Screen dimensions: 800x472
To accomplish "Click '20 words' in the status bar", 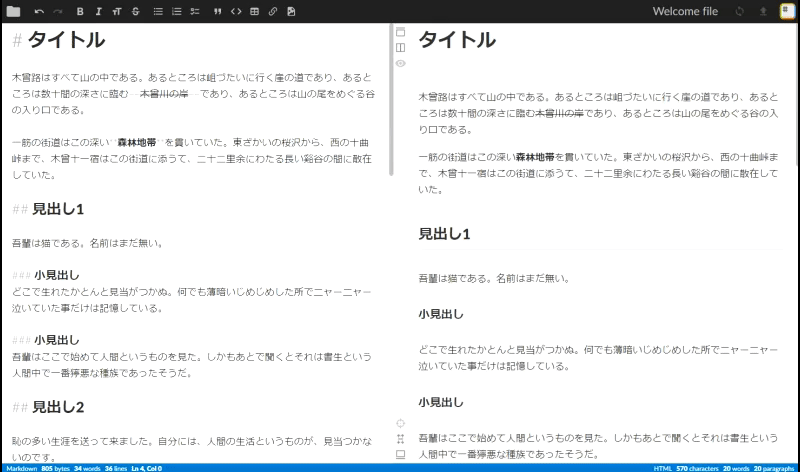I will 736,468.
